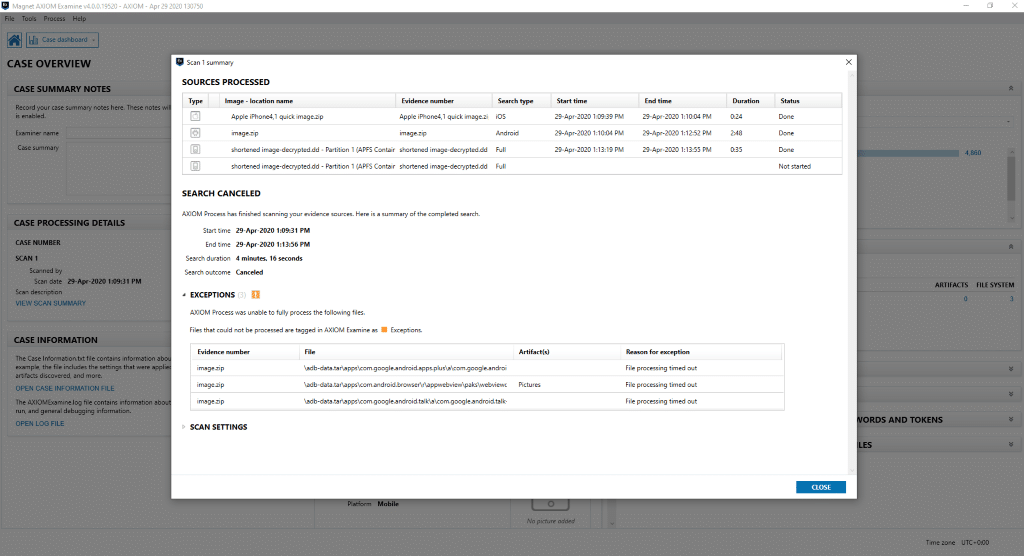
Task: Click the Duration column header
Action: [x=750, y=101]
